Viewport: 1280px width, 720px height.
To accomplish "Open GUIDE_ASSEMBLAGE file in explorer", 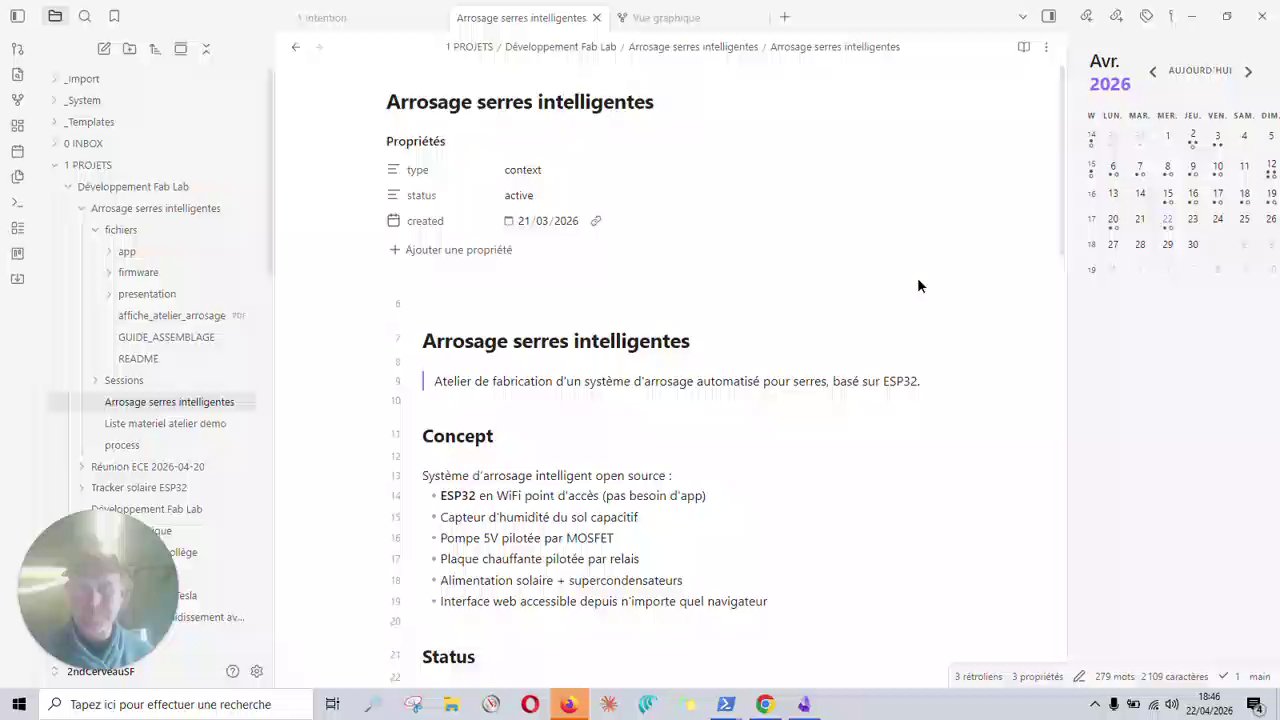I will click(166, 337).
